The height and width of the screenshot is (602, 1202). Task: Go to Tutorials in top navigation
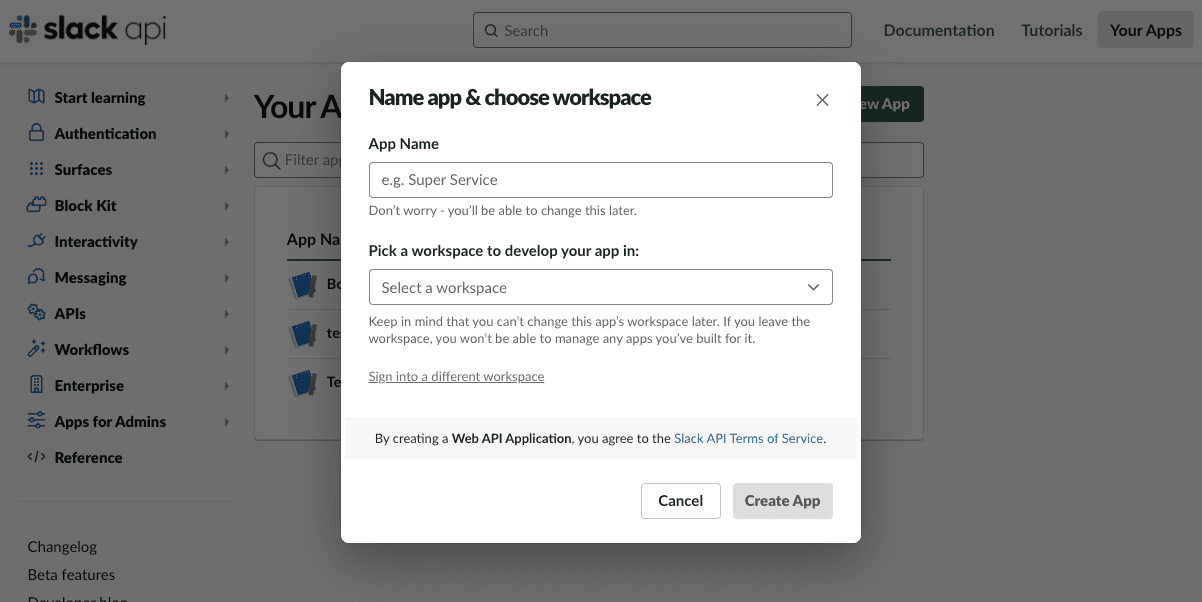click(x=1051, y=30)
